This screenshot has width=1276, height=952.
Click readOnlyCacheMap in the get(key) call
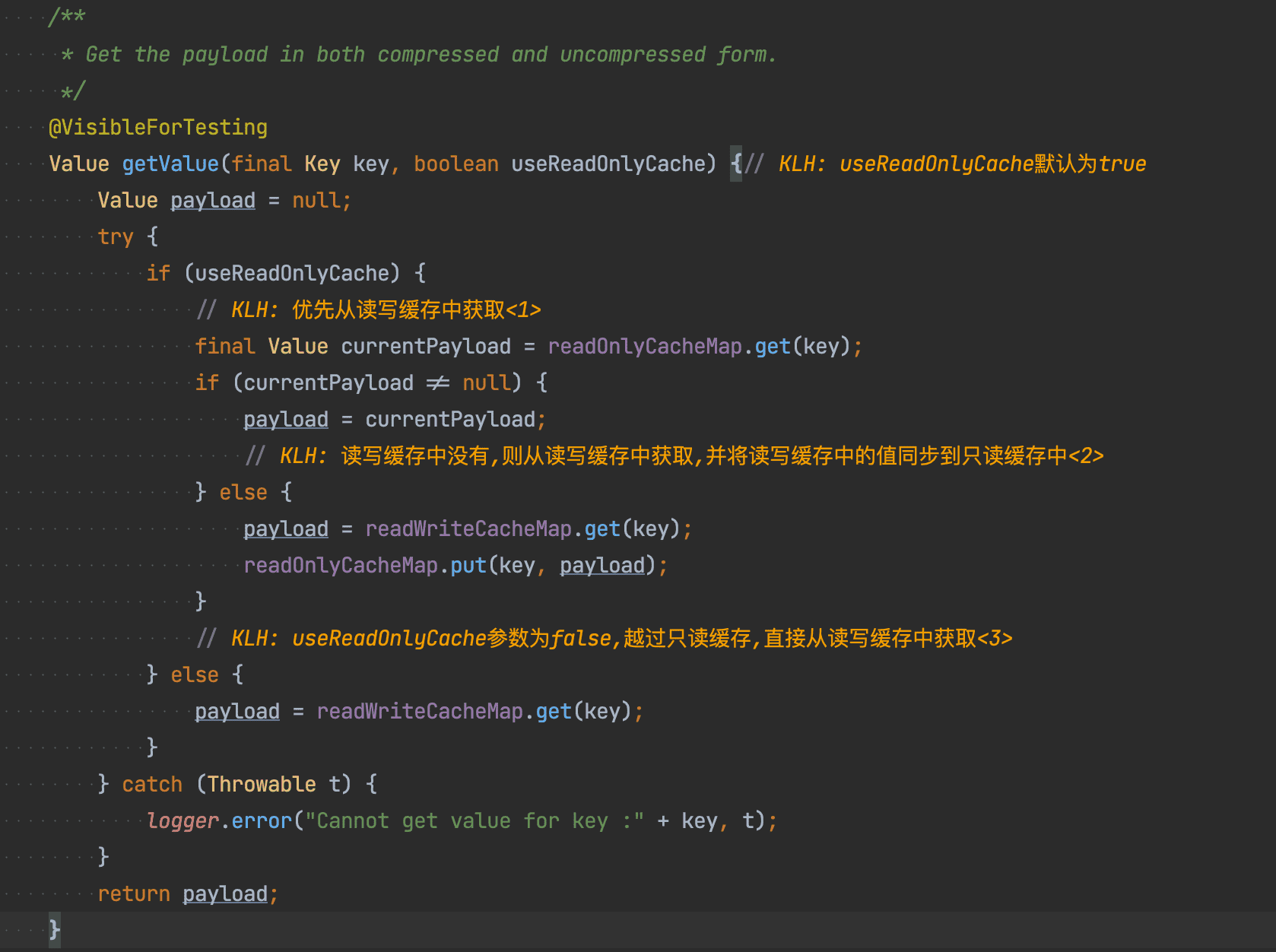tap(645, 347)
